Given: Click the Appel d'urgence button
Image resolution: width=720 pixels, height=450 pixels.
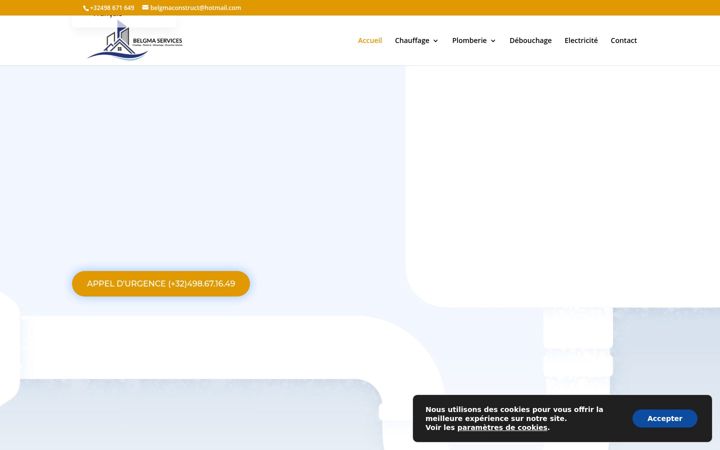Looking at the screenshot, I should pyautogui.click(x=161, y=284).
